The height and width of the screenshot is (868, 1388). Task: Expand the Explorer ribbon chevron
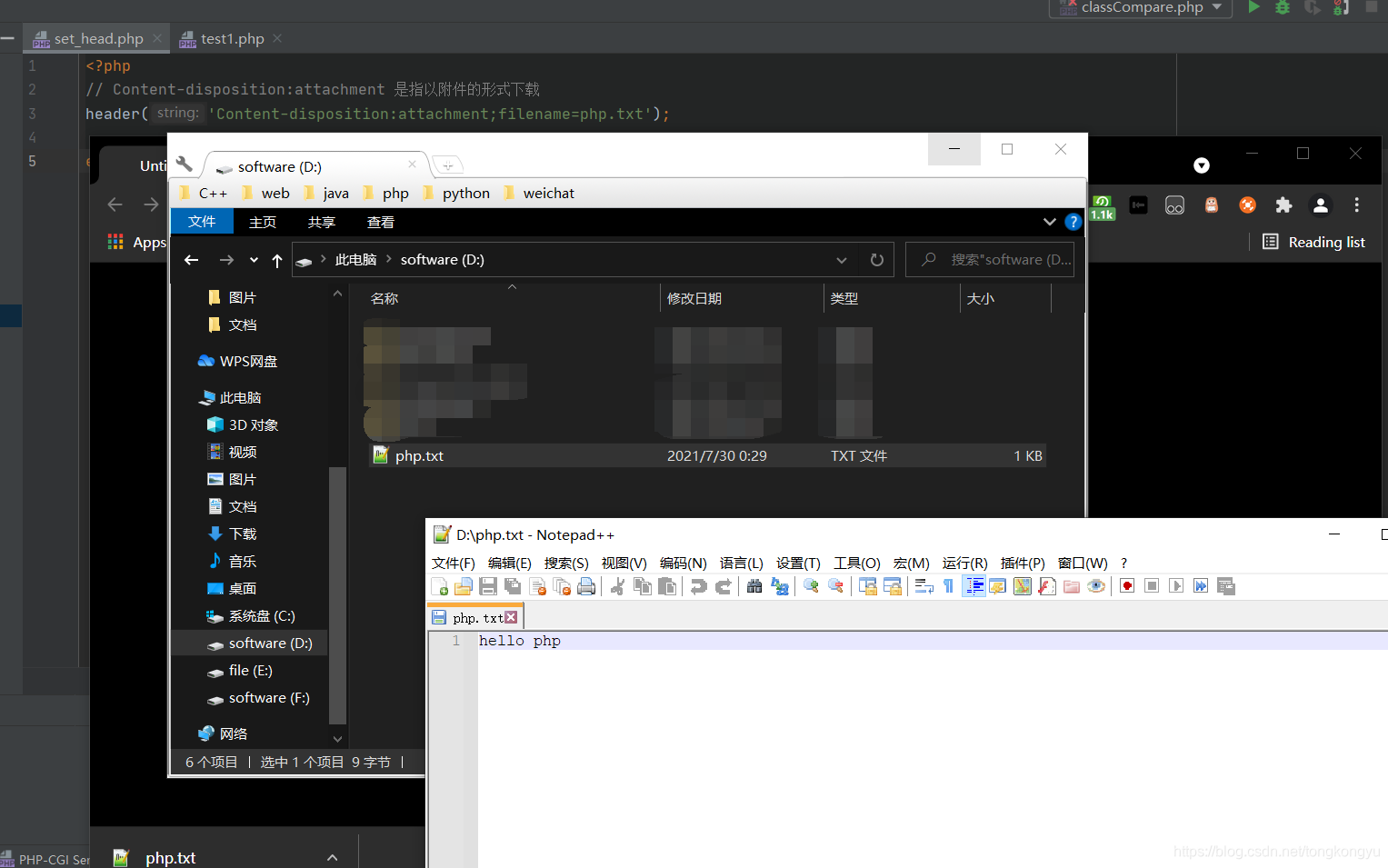1049,222
